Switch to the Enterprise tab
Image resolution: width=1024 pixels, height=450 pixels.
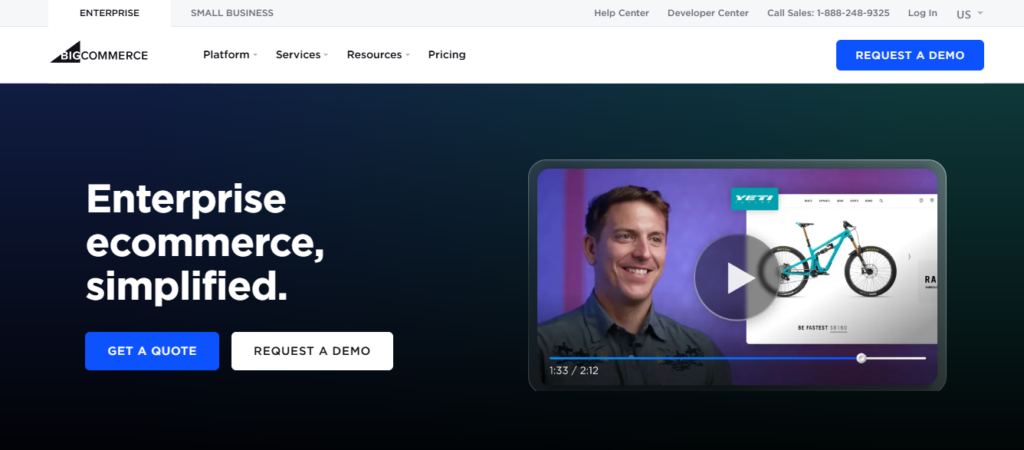click(109, 13)
